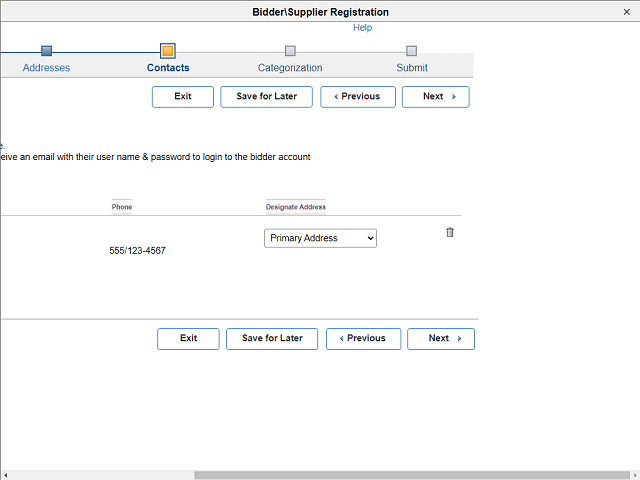Click the top Next button
The image size is (640, 480).
point(436,97)
